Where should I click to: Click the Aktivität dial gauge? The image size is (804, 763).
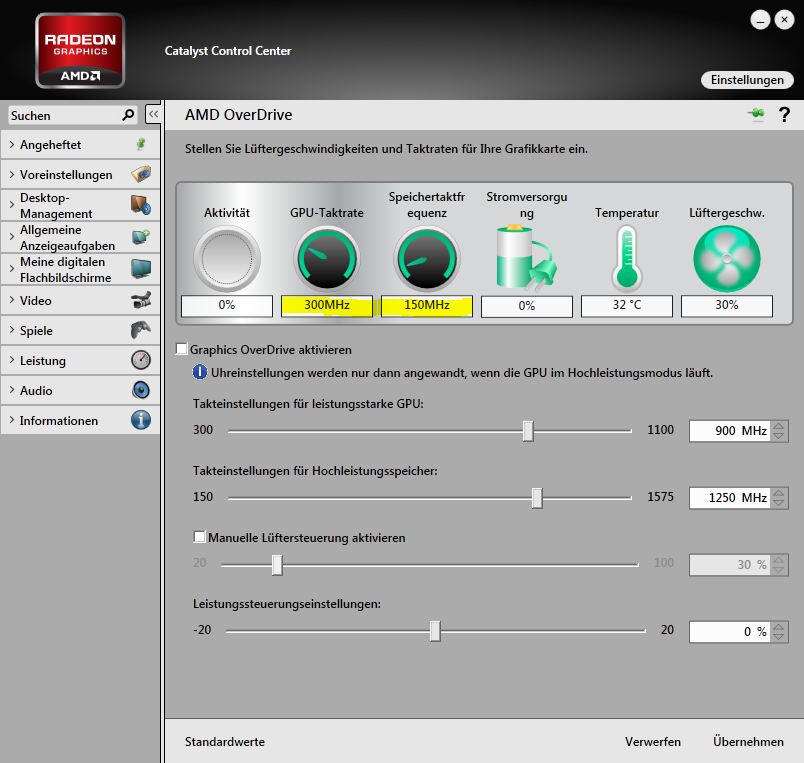click(227, 259)
